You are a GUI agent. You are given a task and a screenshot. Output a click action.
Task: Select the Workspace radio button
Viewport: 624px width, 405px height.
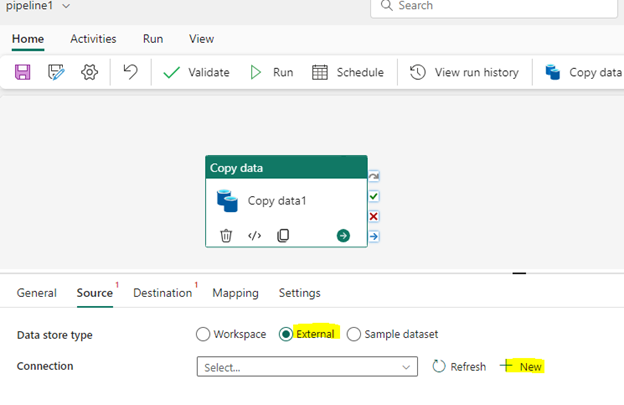click(203, 334)
